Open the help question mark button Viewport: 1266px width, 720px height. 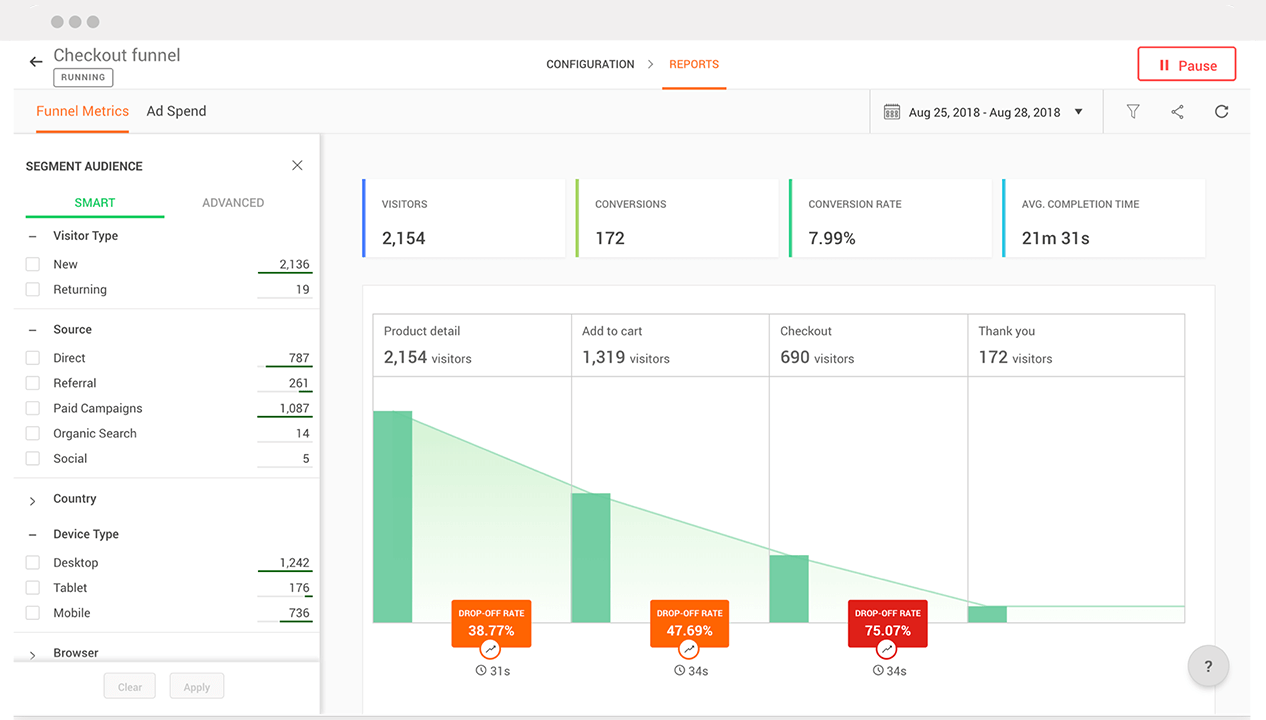coord(1208,666)
